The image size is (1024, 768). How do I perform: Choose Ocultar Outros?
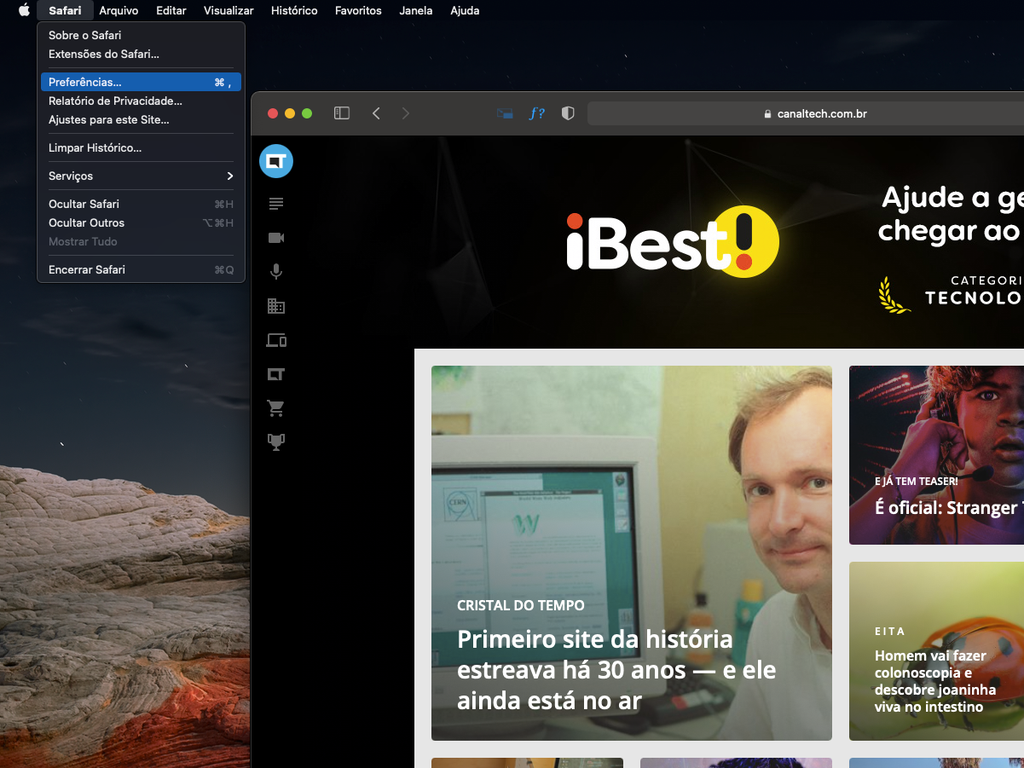point(141,223)
